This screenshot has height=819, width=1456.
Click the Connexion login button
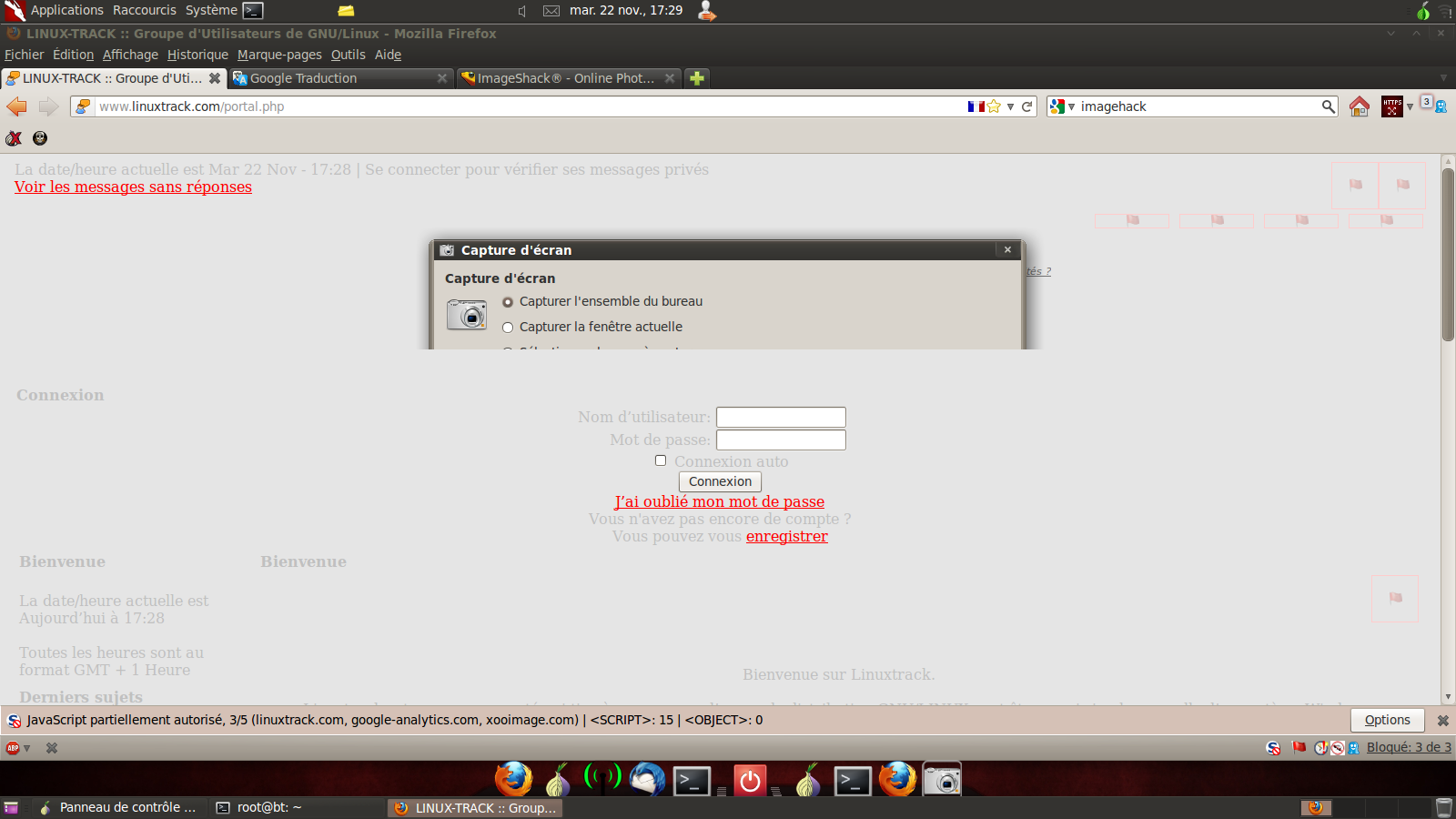click(720, 481)
